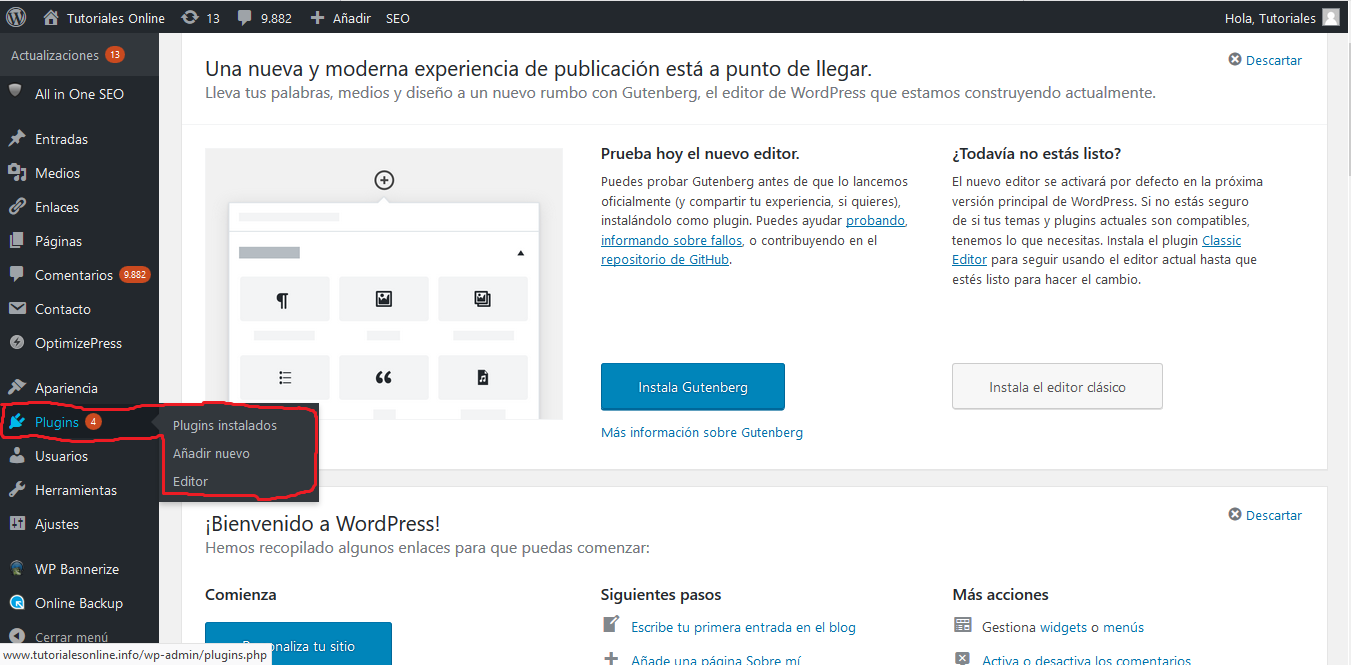Follow the probando link

[876, 220]
